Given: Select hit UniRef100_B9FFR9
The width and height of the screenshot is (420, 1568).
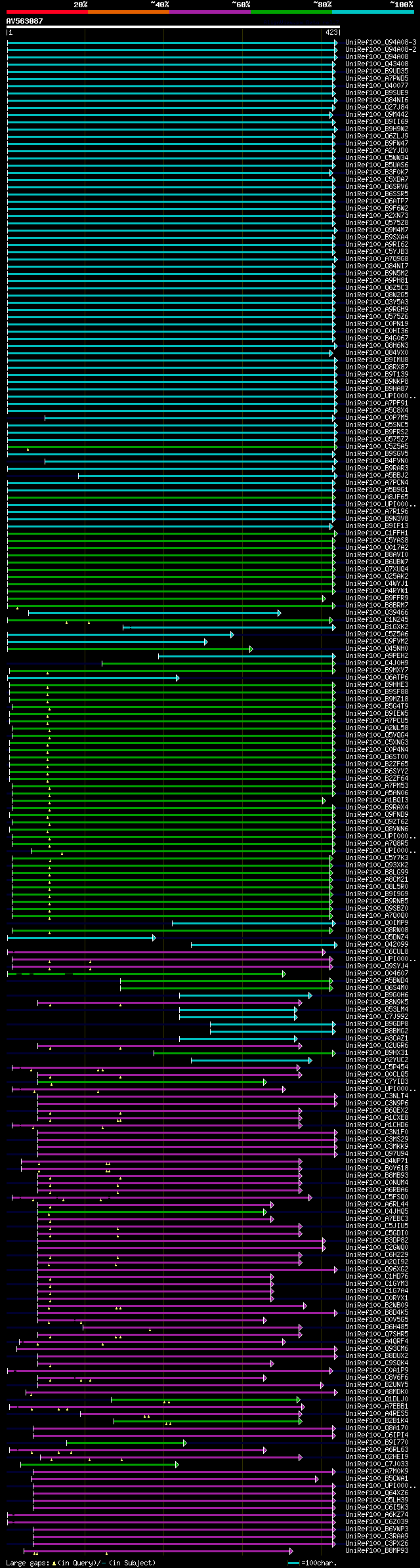Looking at the screenshot, I should tap(377, 598).
